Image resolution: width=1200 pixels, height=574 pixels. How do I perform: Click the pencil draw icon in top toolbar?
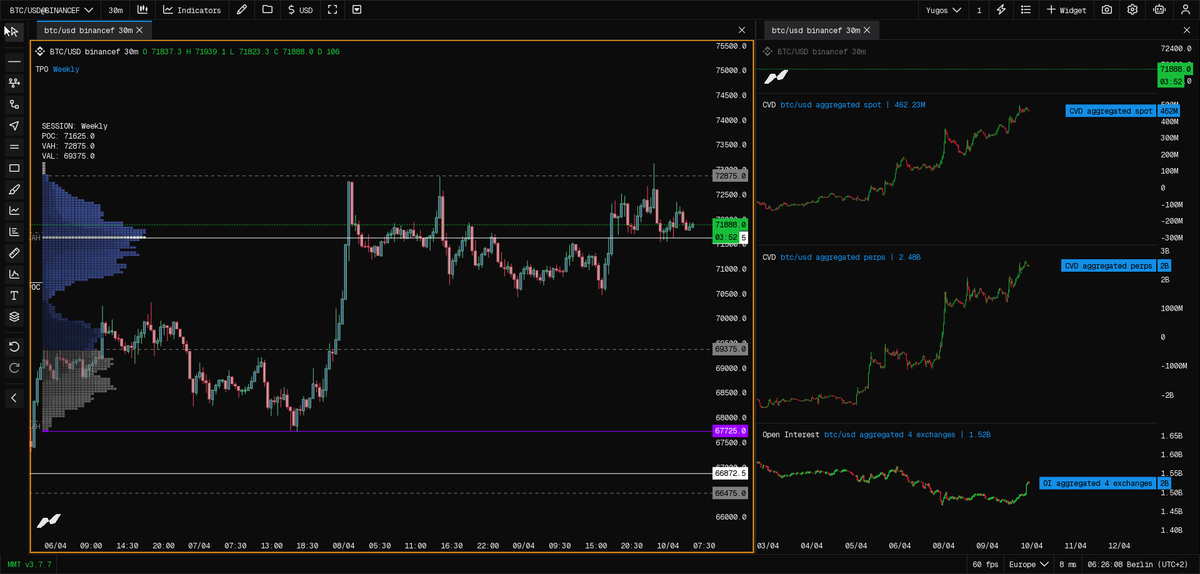click(x=241, y=10)
